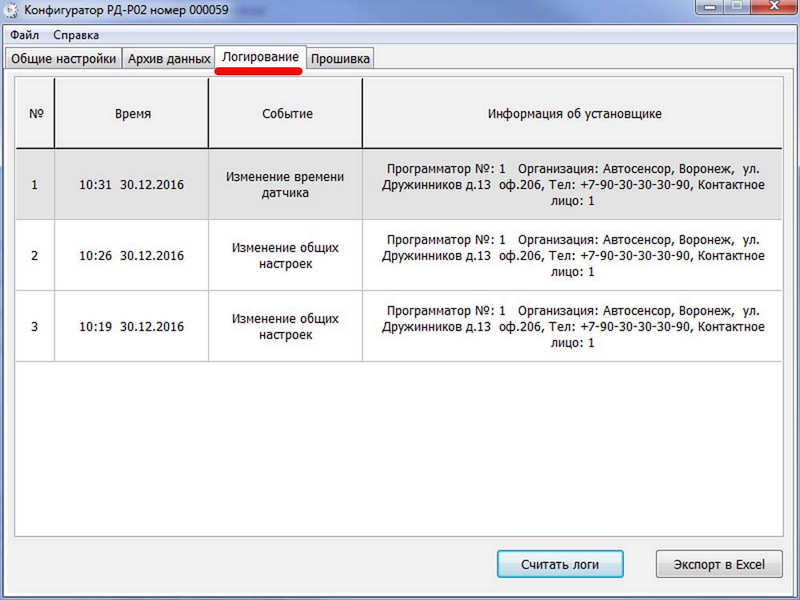This screenshot has width=800, height=600.
Task: Switch to the Архив данных tab
Action: point(168,59)
